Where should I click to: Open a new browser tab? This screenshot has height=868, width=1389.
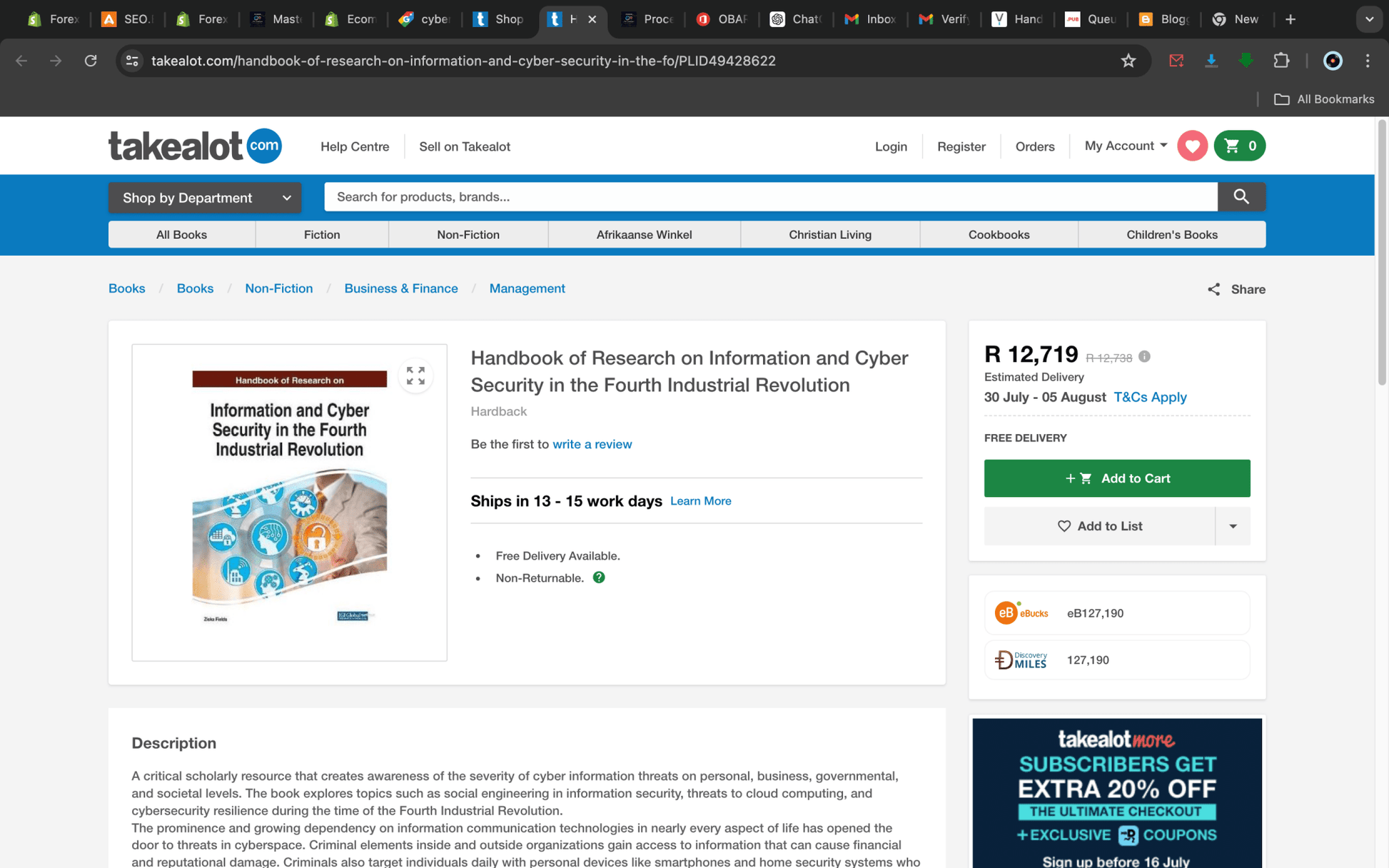coord(1290,19)
